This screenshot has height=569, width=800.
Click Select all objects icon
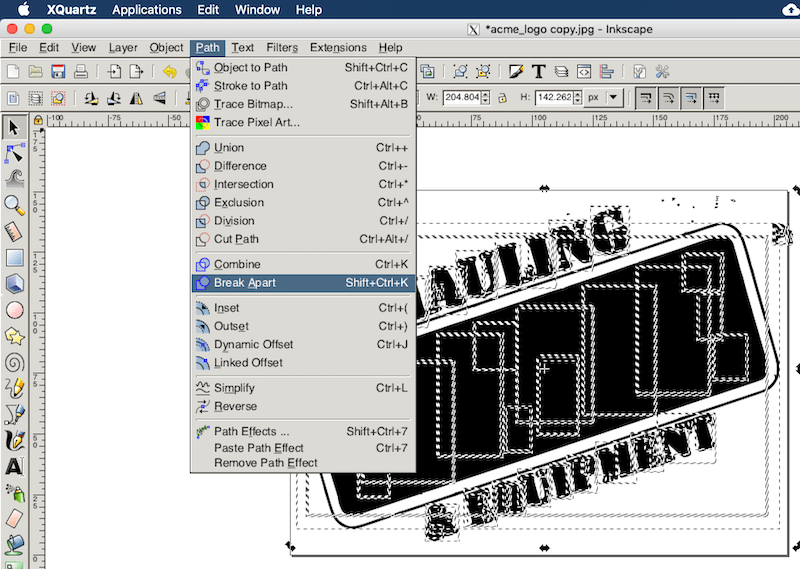13,98
